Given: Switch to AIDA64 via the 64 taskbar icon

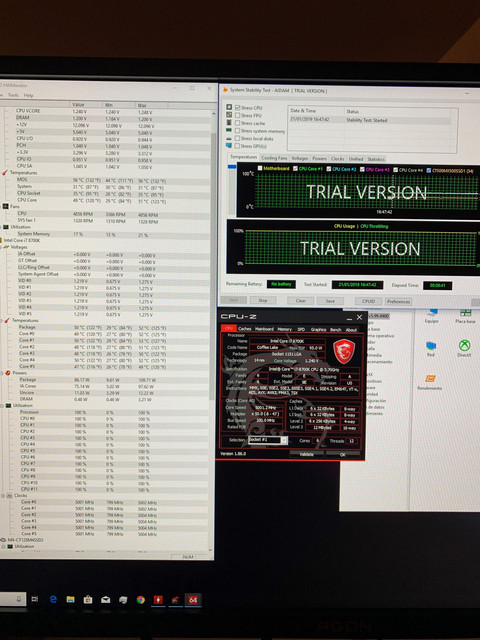Looking at the screenshot, I should point(193,600).
